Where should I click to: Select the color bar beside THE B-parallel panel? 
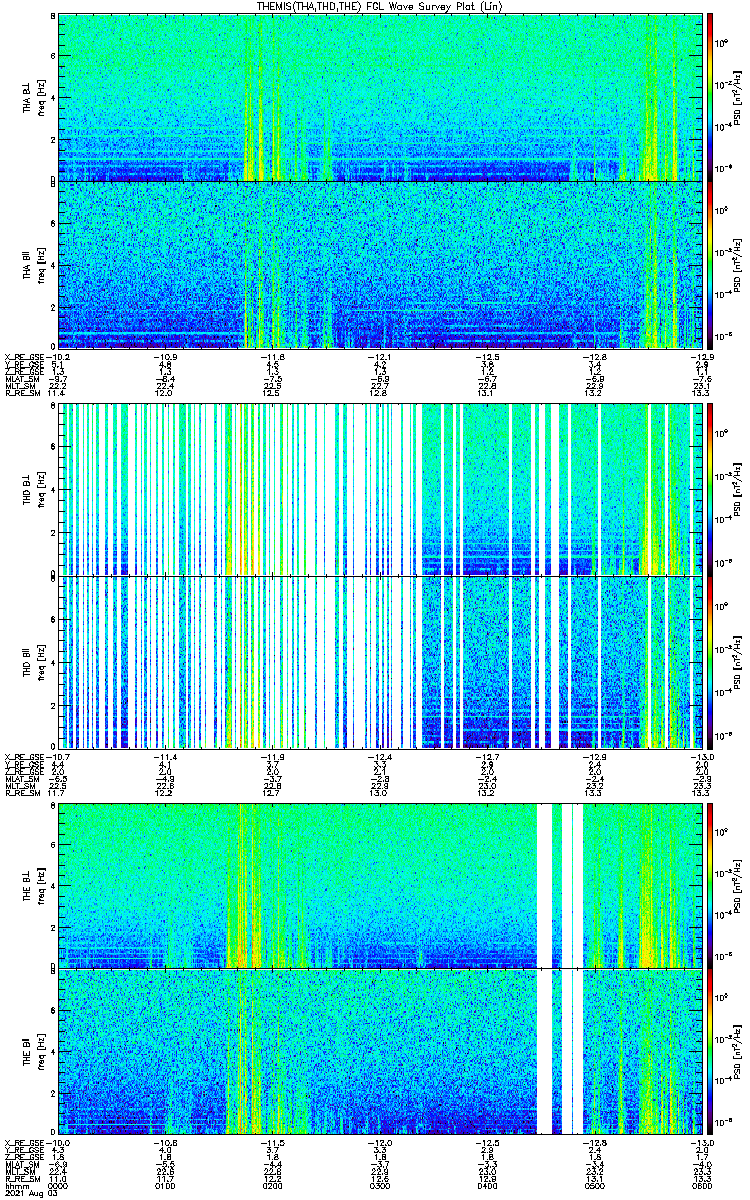[710, 1051]
